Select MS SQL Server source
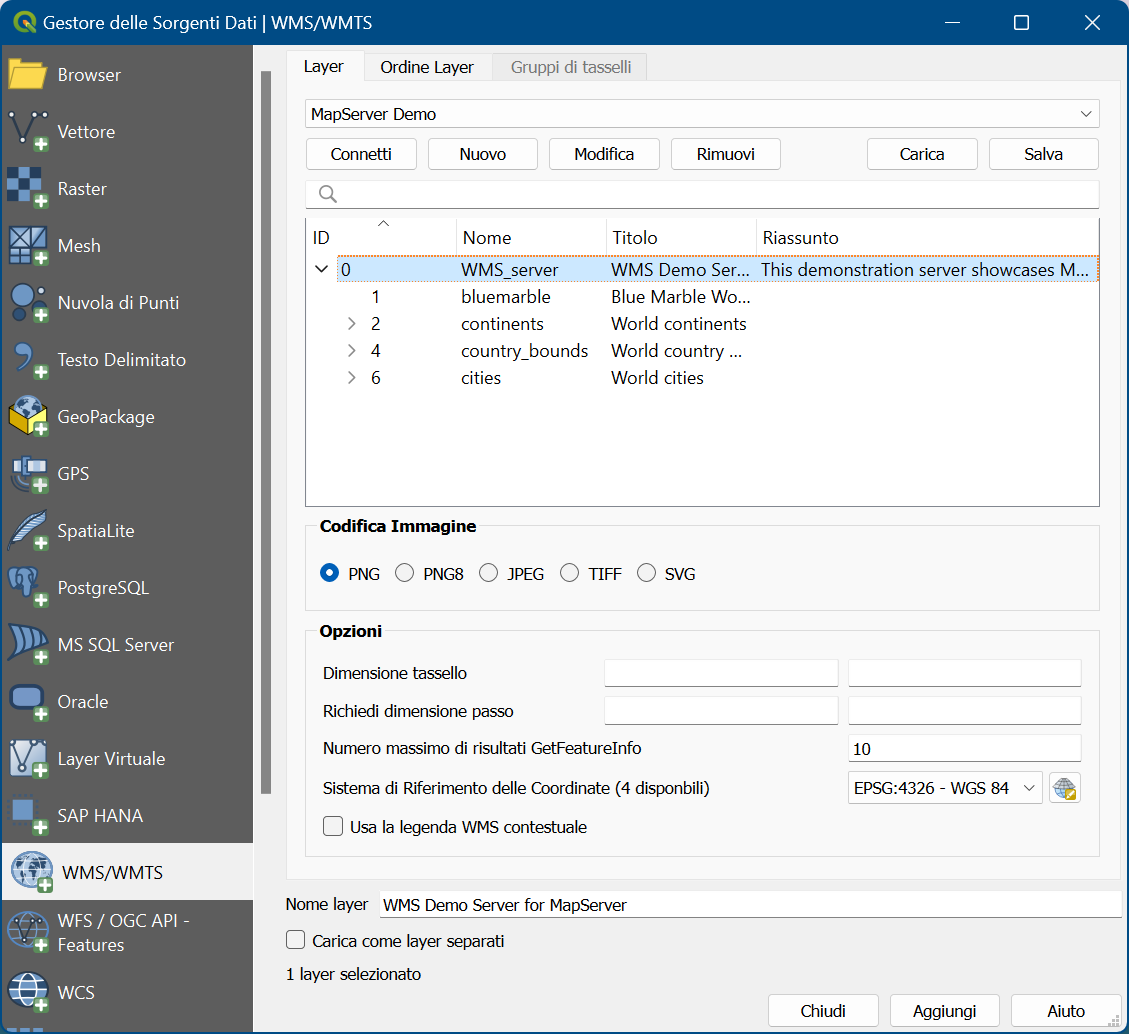Viewport: 1129px width, 1034px height. [127, 644]
